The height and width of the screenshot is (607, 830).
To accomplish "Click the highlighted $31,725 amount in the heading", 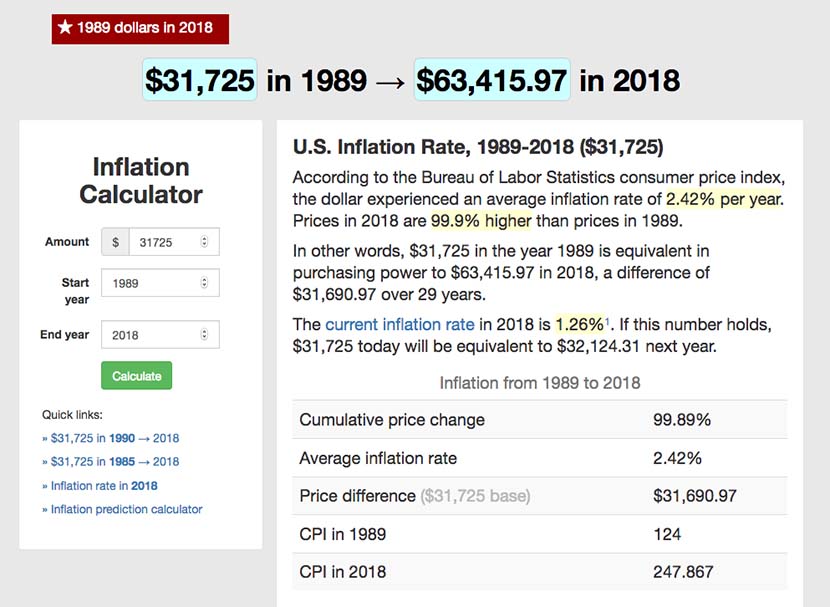I will pyautogui.click(x=200, y=80).
